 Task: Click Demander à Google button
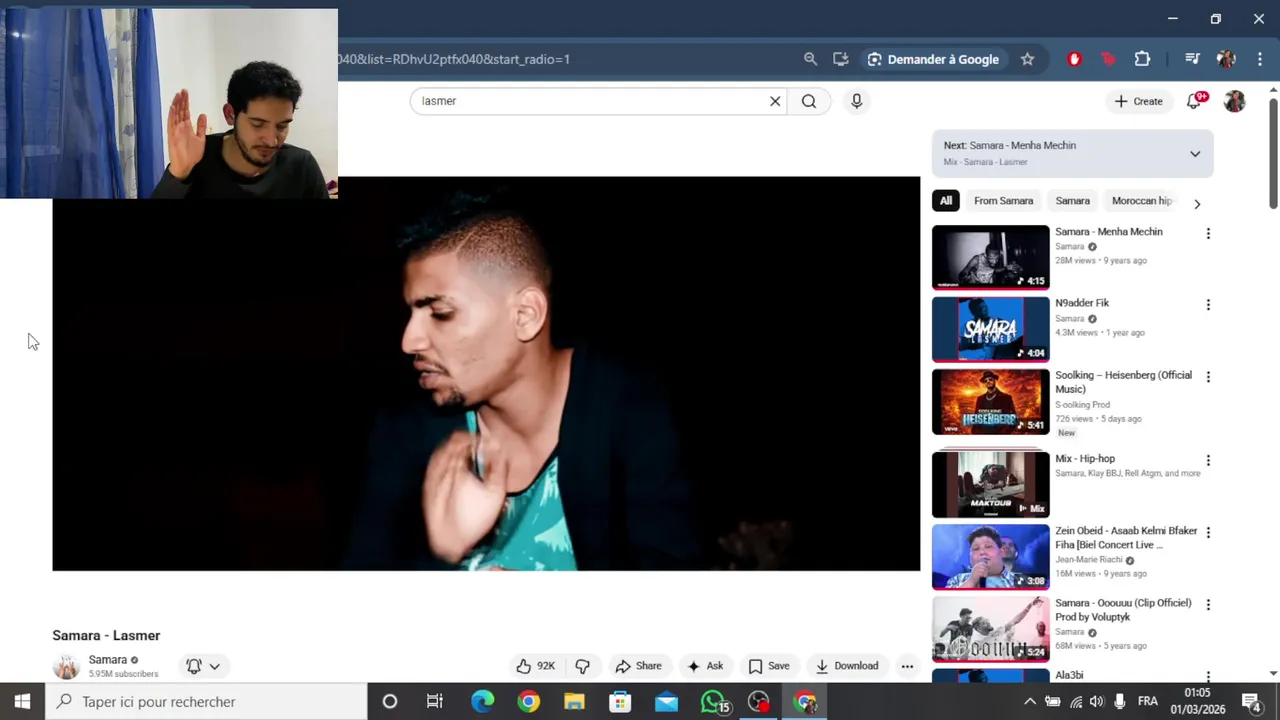point(933,59)
